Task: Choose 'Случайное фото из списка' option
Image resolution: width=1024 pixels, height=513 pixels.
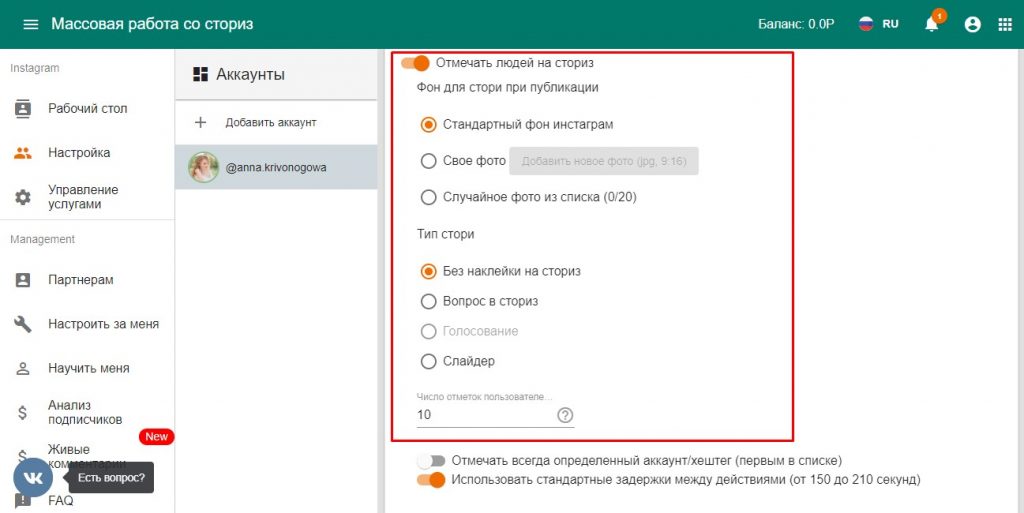Action: pyautogui.click(x=429, y=197)
